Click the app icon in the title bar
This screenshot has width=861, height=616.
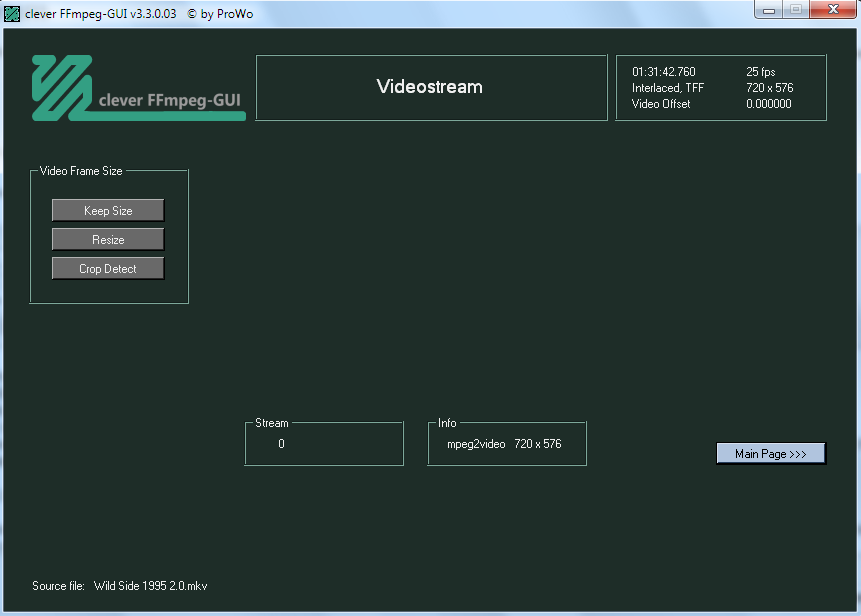point(12,14)
